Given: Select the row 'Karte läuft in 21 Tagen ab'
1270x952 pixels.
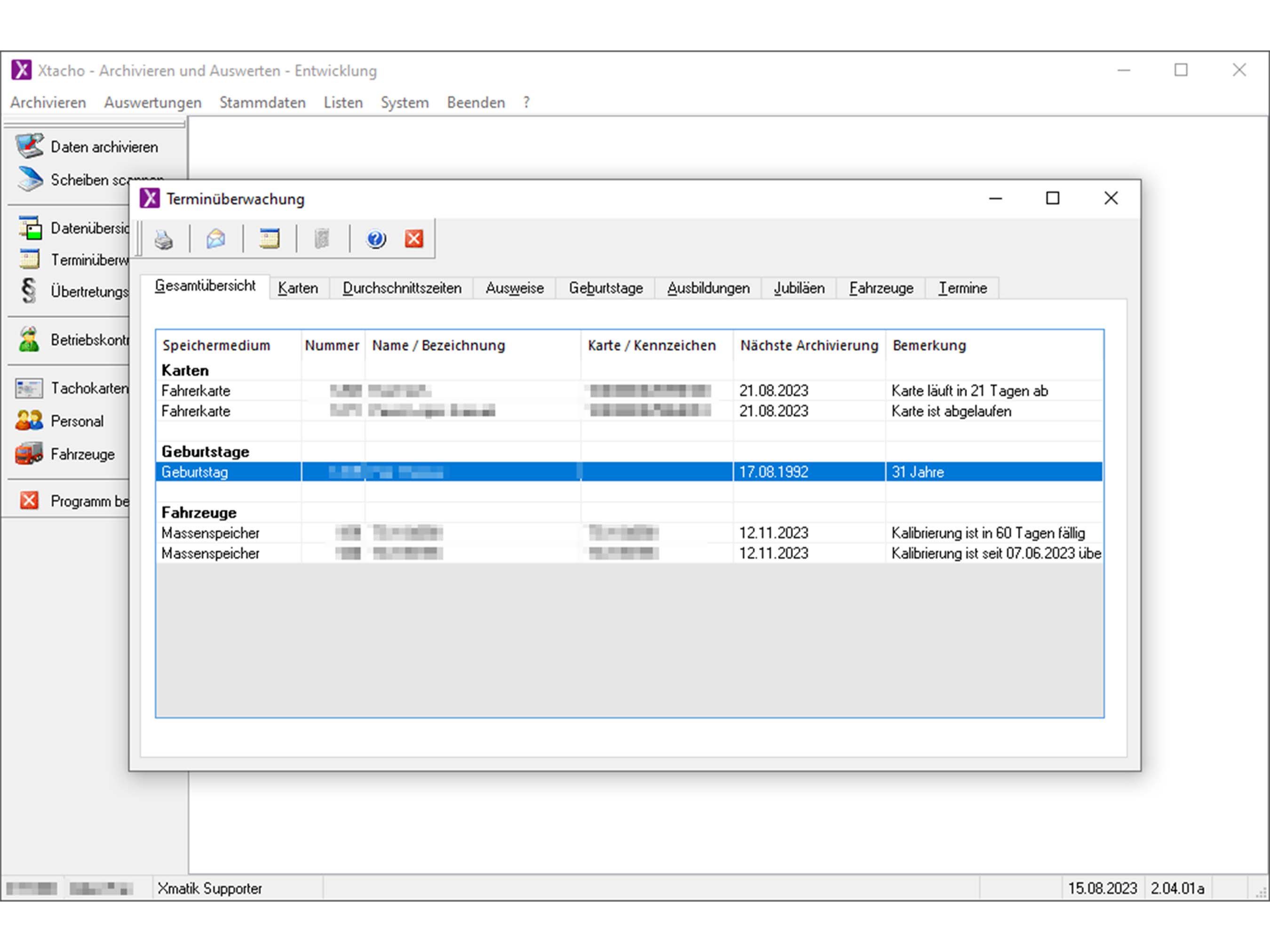Looking at the screenshot, I should (x=629, y=391).
